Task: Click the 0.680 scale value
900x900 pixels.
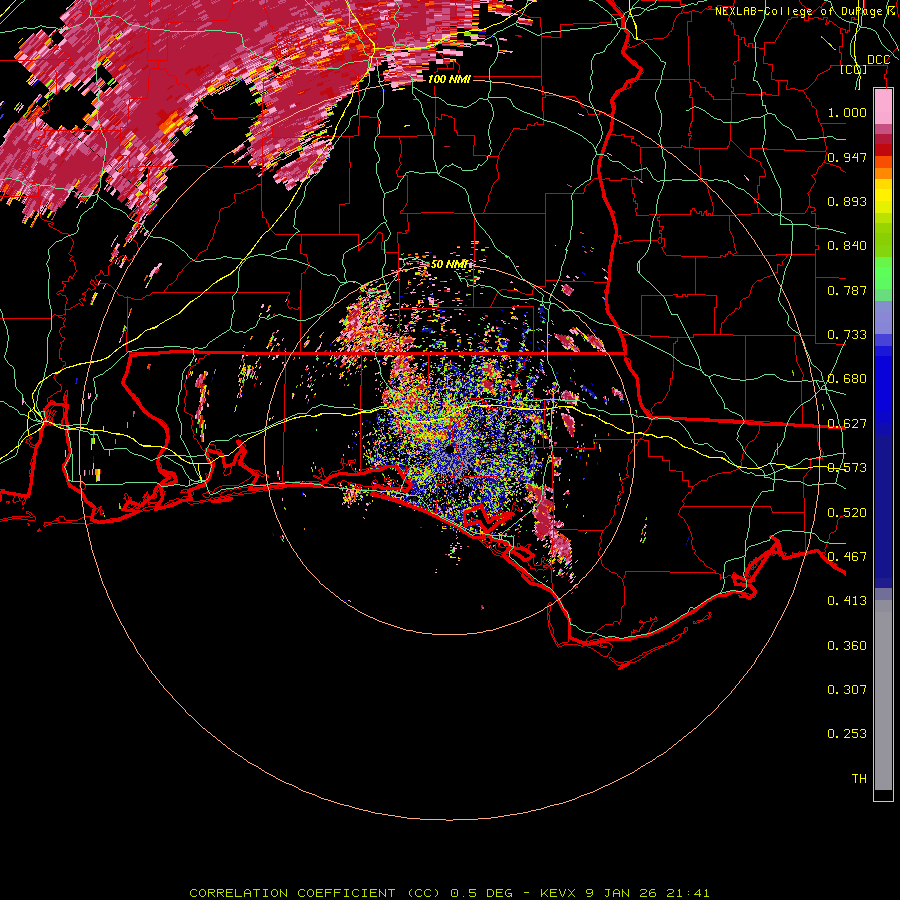Action: coord(847,379)
